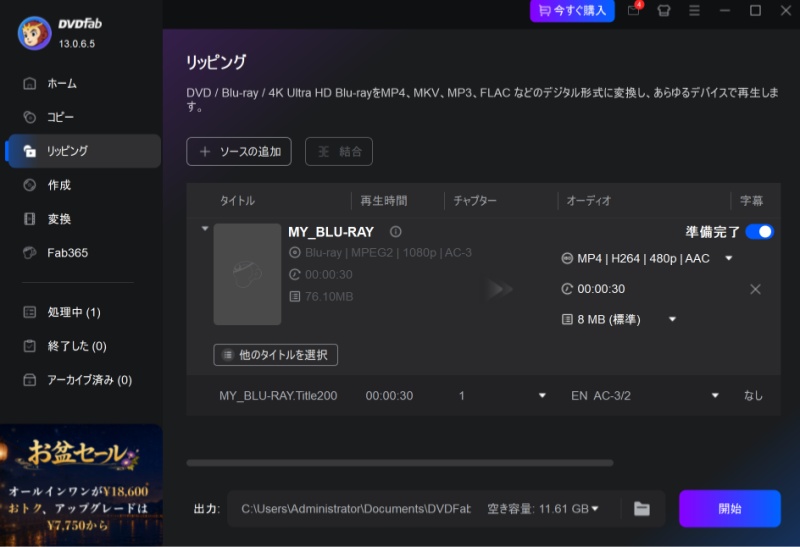Click the Fab365 icon
The width and height of the screenshot is (800, 547).
(30, 253)
